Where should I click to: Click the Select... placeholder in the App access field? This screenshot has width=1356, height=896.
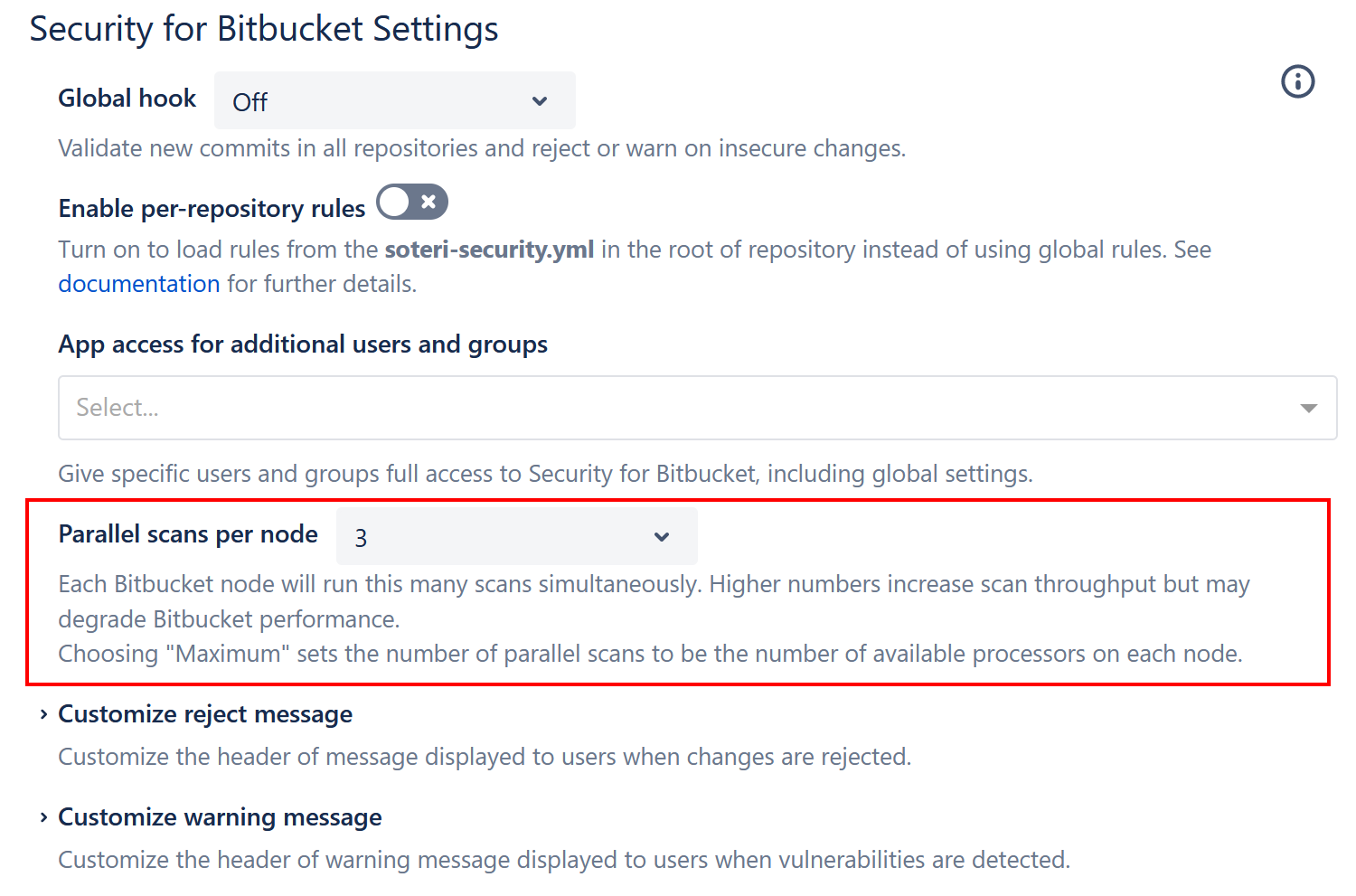(118, 408)
